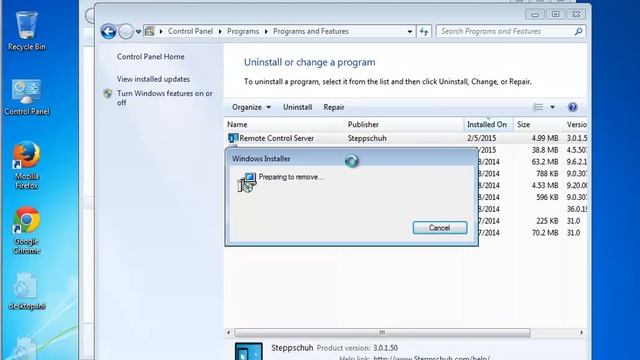Click the Control Panel breadcrumb
Screen dimensions: 640x360
click(190, 31)
